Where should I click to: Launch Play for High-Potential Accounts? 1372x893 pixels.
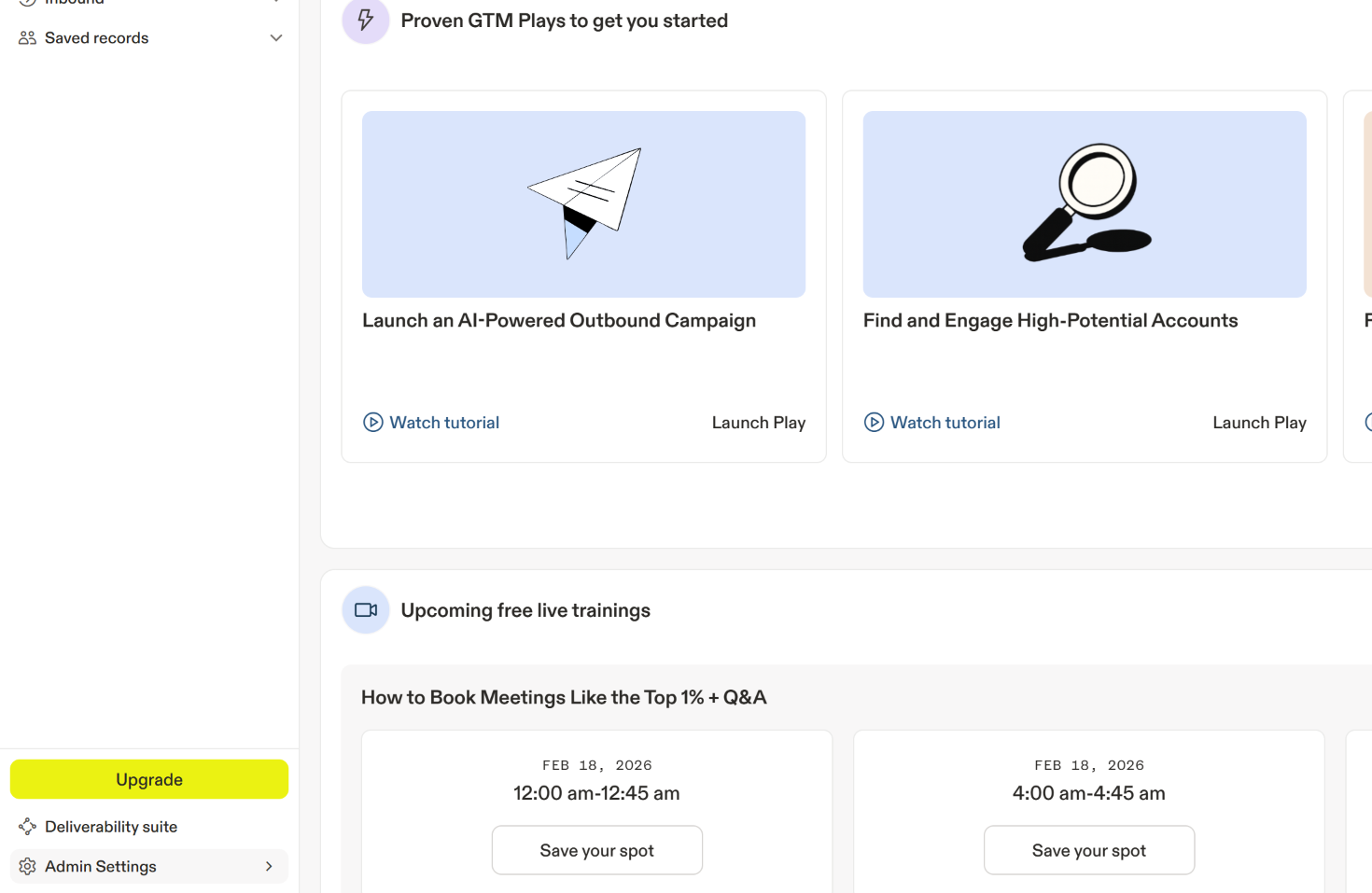pos(1259,423)
